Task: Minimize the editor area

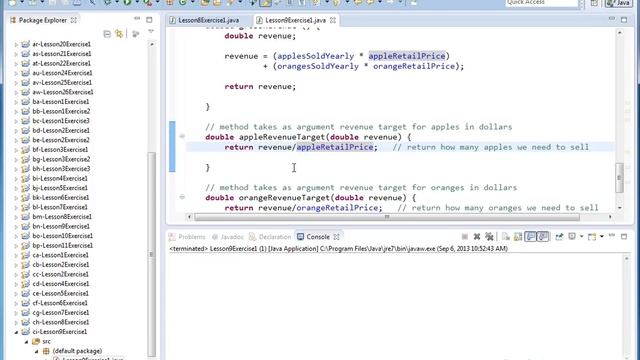Action: (612, 18)
